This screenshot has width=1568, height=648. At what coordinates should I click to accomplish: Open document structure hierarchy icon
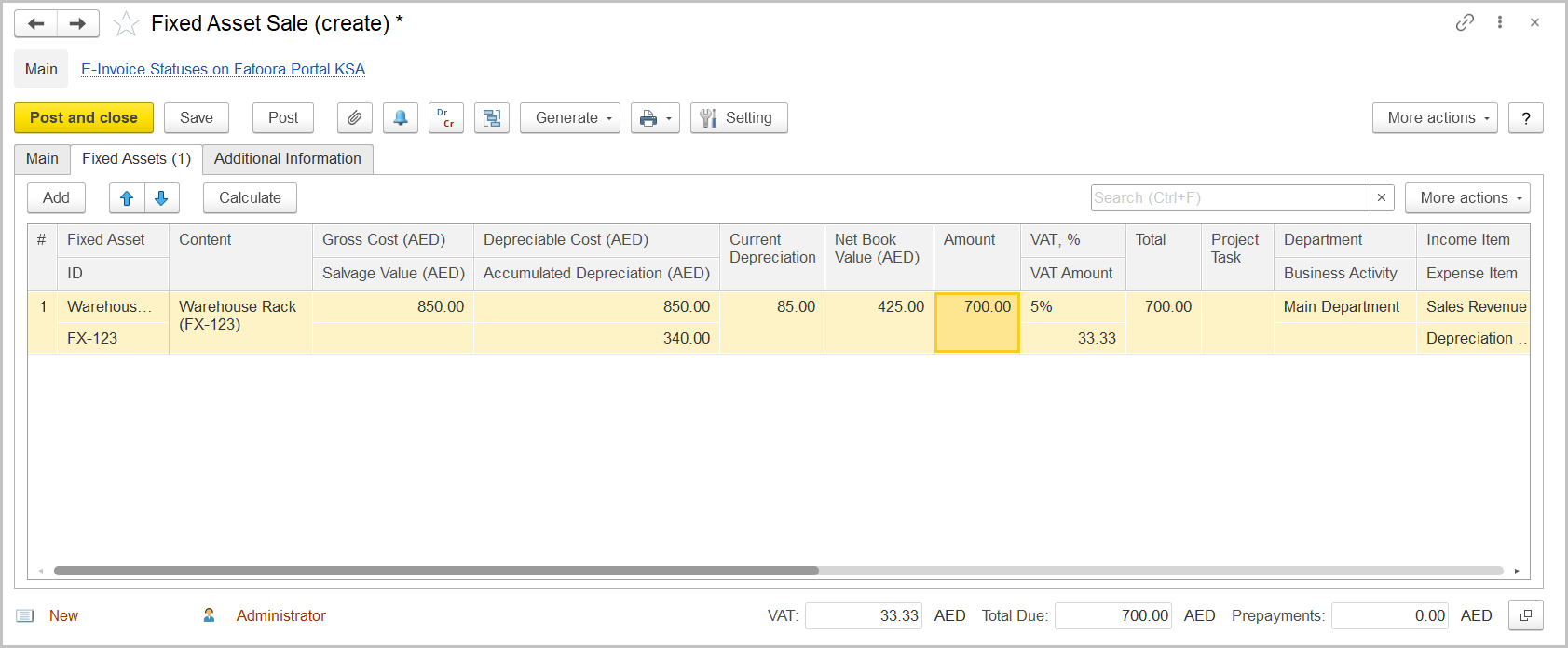[x=492, y=118]
